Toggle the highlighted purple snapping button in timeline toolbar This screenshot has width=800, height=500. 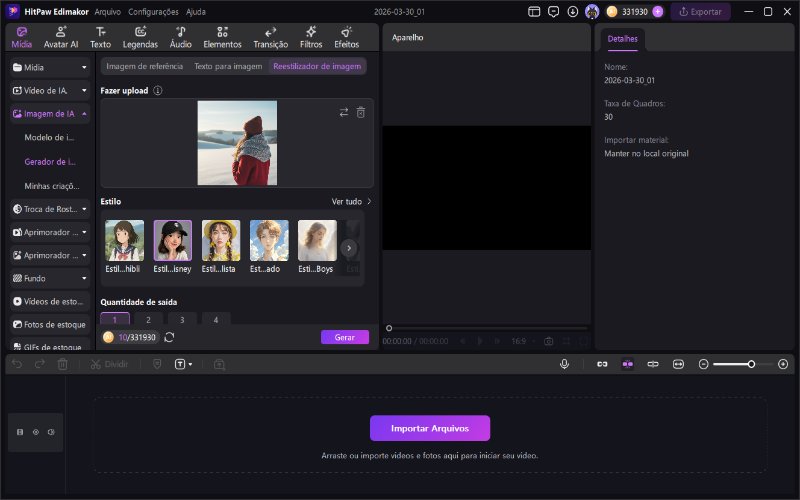(x=627, y=364)
